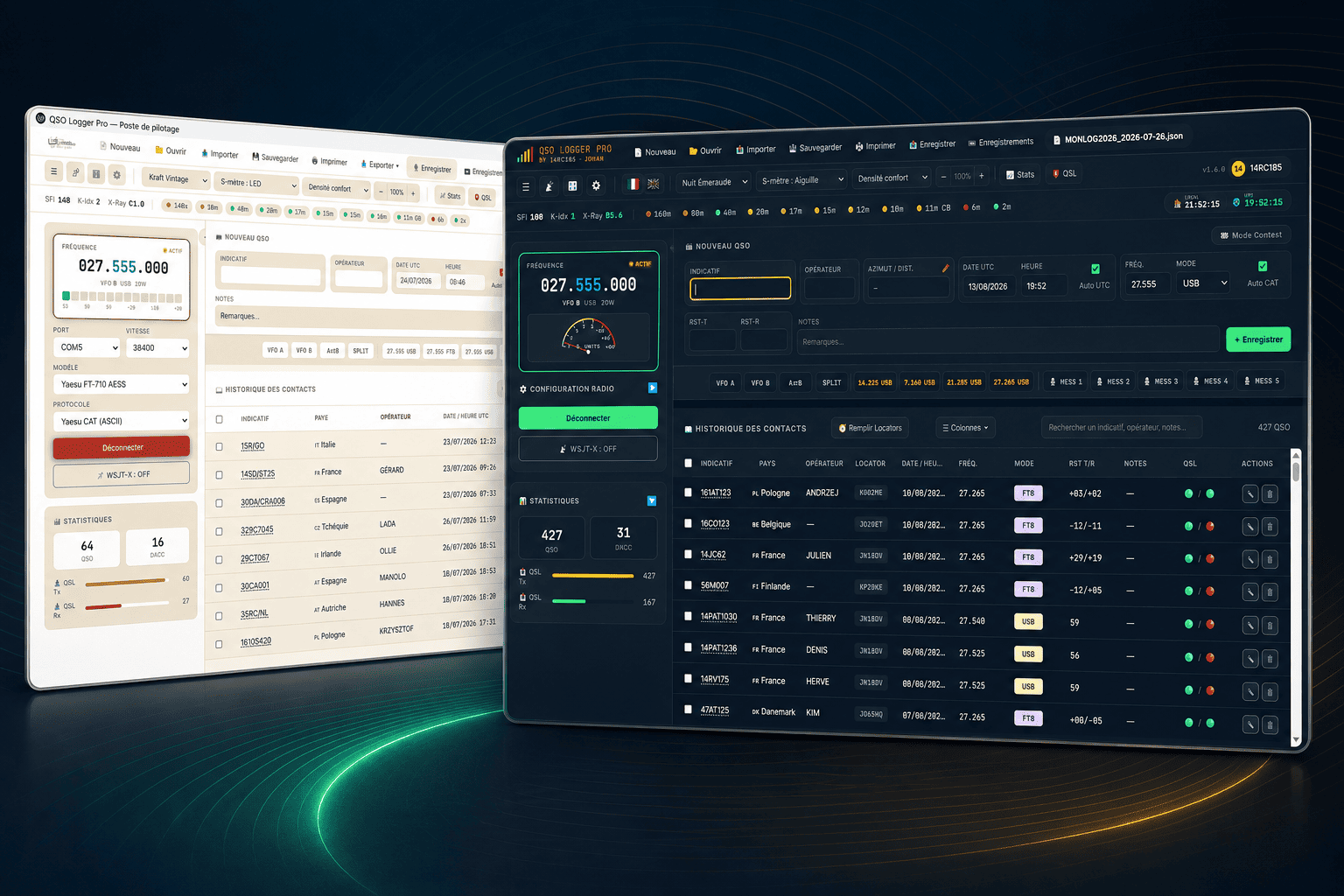This screenshot has width=1344, height=896.
Task: Click pencil icon in Azimut / Dist. field
Action: click(x=945, y=269)
